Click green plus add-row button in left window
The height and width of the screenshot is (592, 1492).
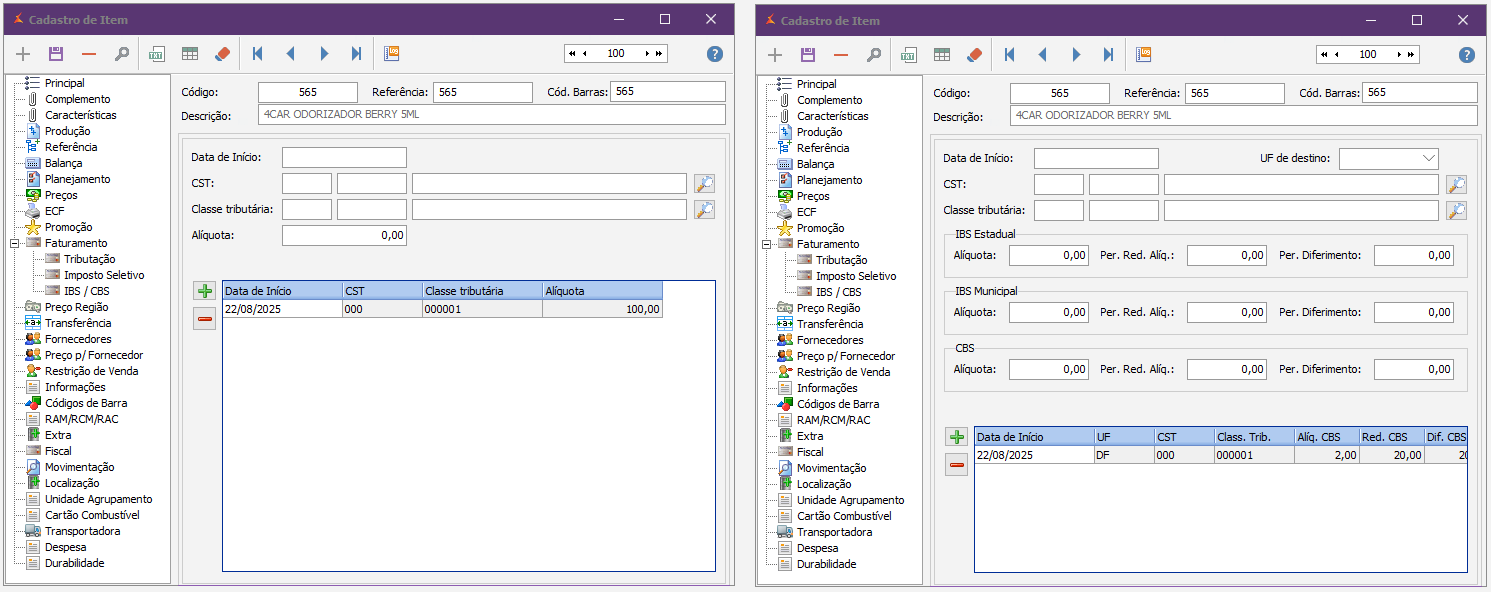(x=205, y=291)
